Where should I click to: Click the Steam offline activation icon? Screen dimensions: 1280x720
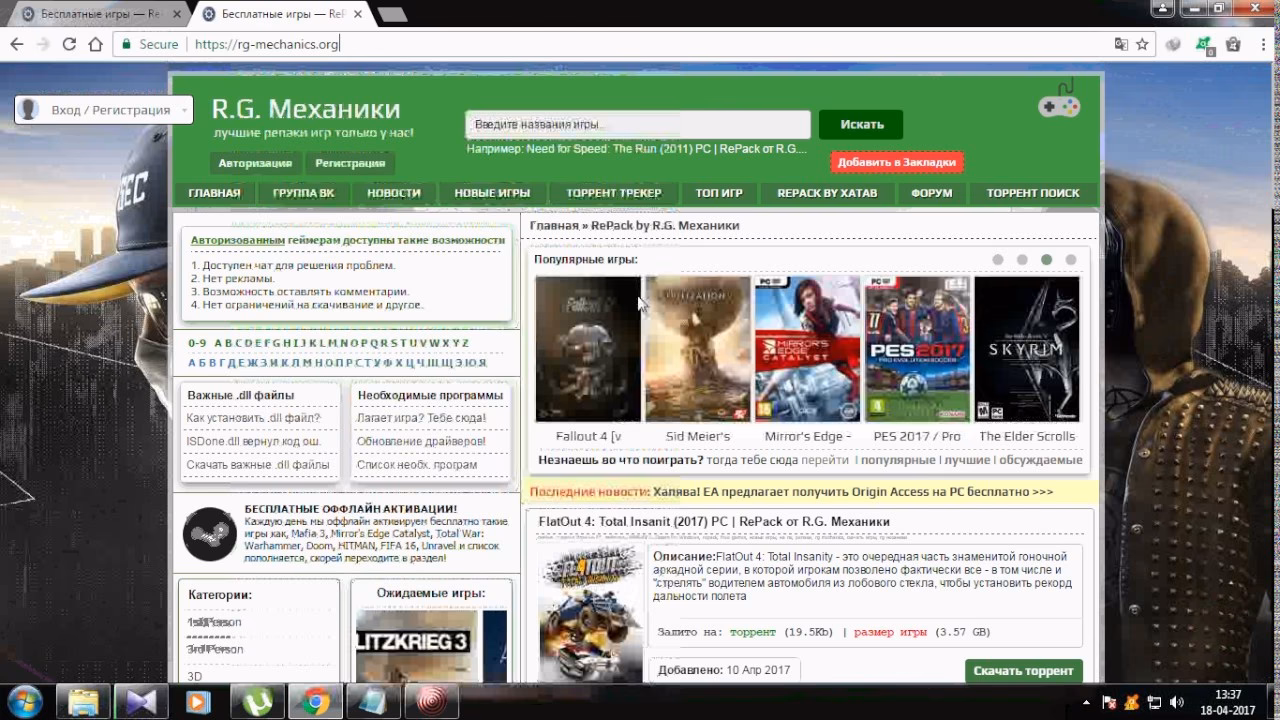[210, 534]
